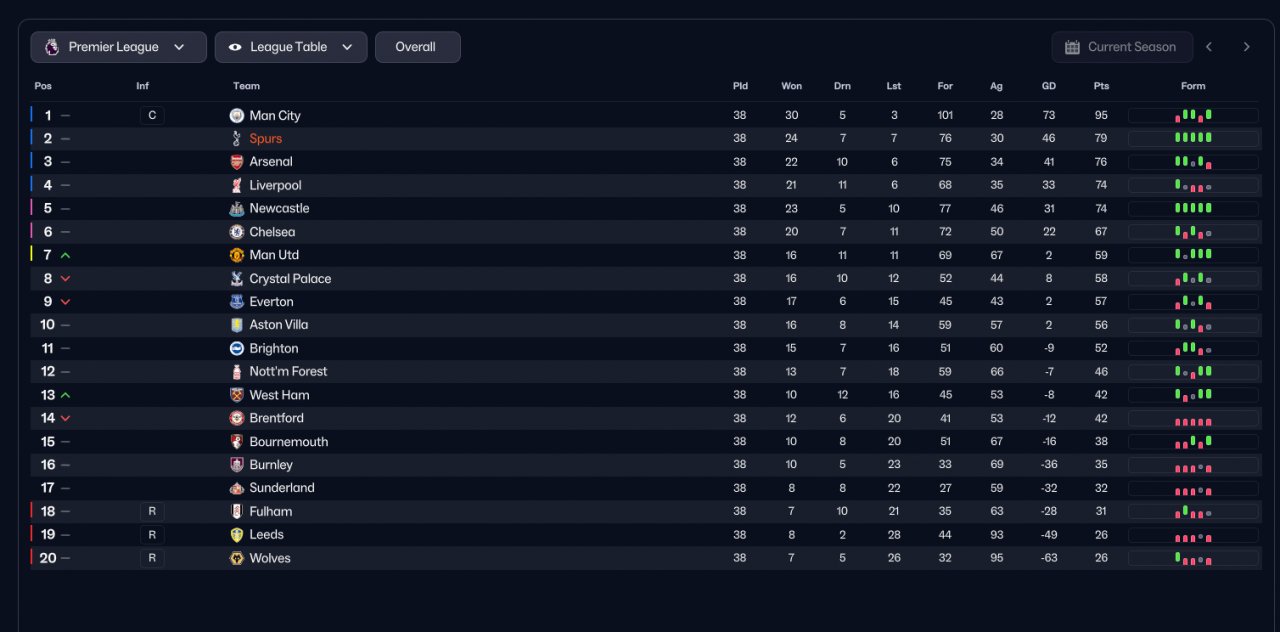1280x632 pixels.
Task: Click Man City's form indicator bar
Action: pos(1193,116)
